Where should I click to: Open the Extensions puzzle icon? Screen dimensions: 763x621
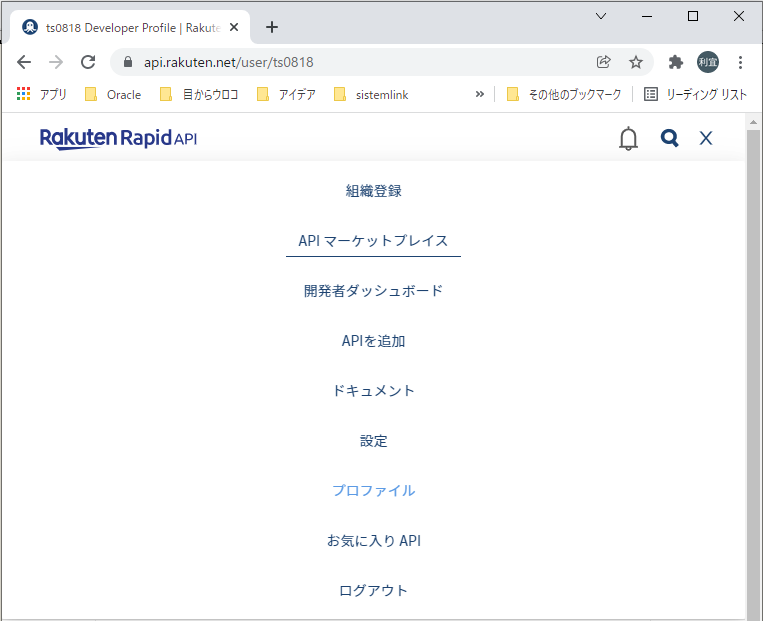click(x=675, y=62)
